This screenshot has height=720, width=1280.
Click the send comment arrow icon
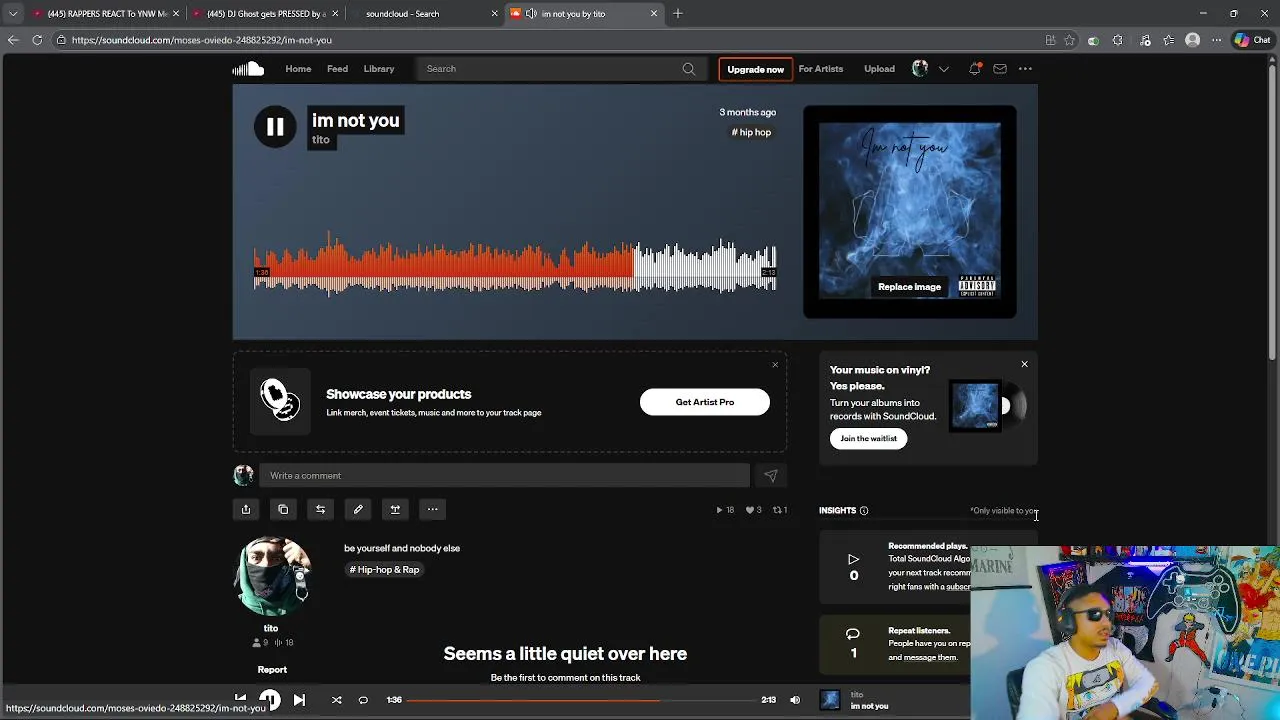770,476
